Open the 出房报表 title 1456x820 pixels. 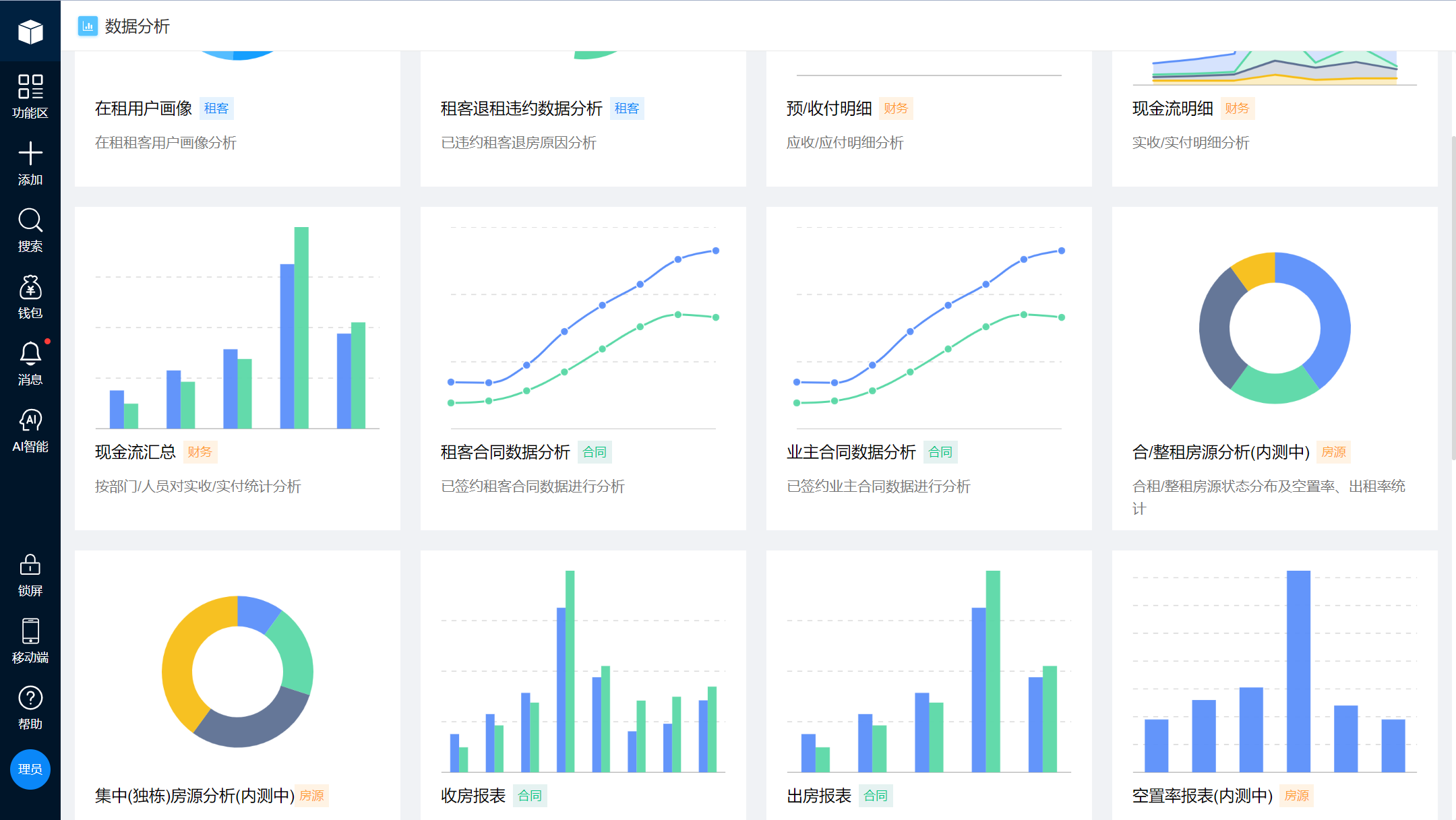819,796
